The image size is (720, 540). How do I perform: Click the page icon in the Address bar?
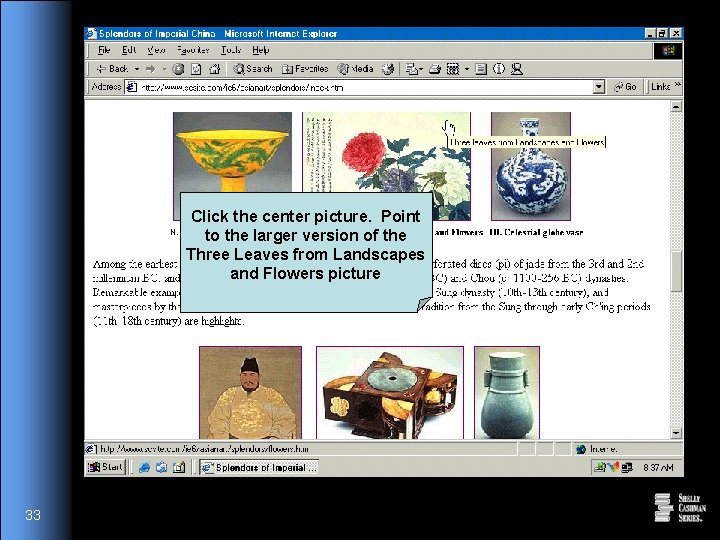pyautogui.click(x=132, y=87)
